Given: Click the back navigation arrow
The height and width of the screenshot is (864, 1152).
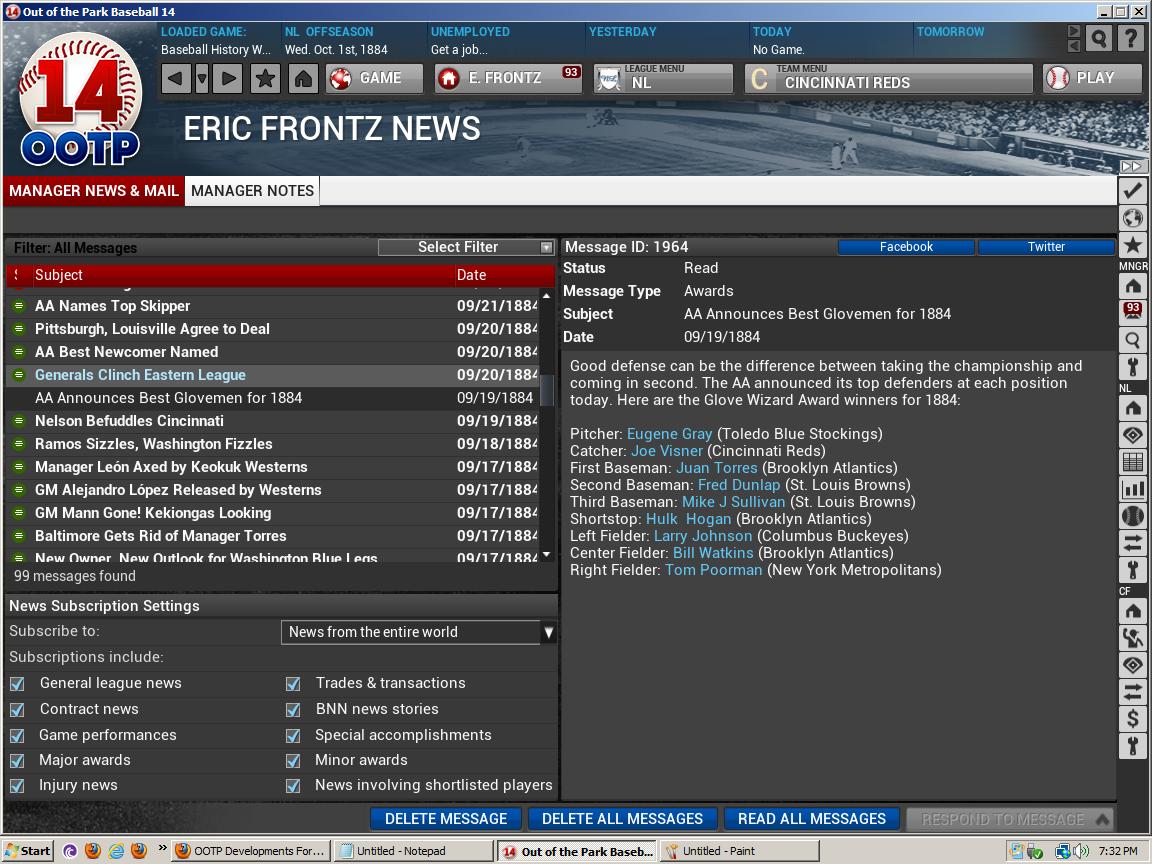Looking at the screenshot, I should [176, 78].
